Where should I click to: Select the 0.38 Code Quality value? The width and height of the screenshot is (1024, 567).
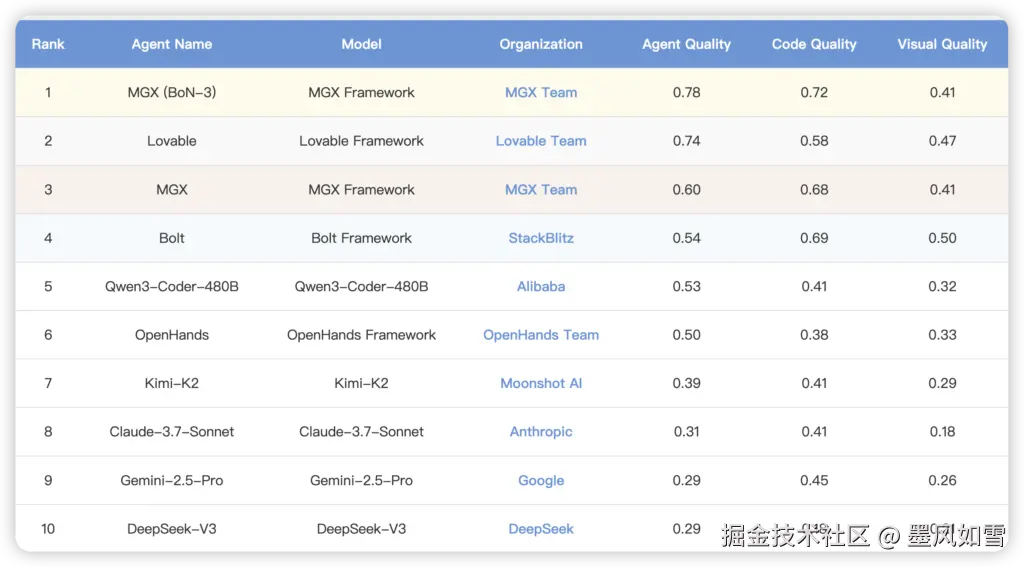tap(814, 334)
